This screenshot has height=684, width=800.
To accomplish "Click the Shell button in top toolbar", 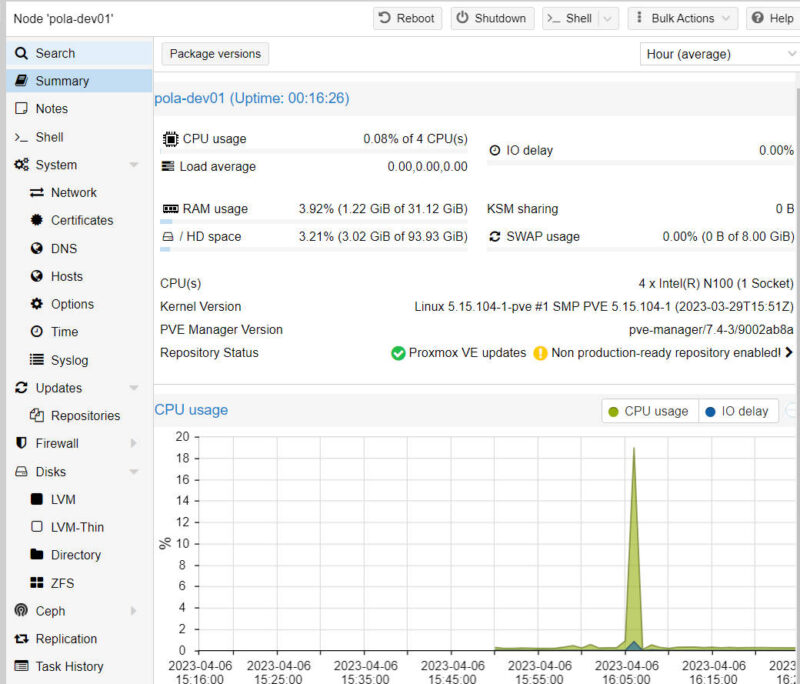I will (570, 18).
